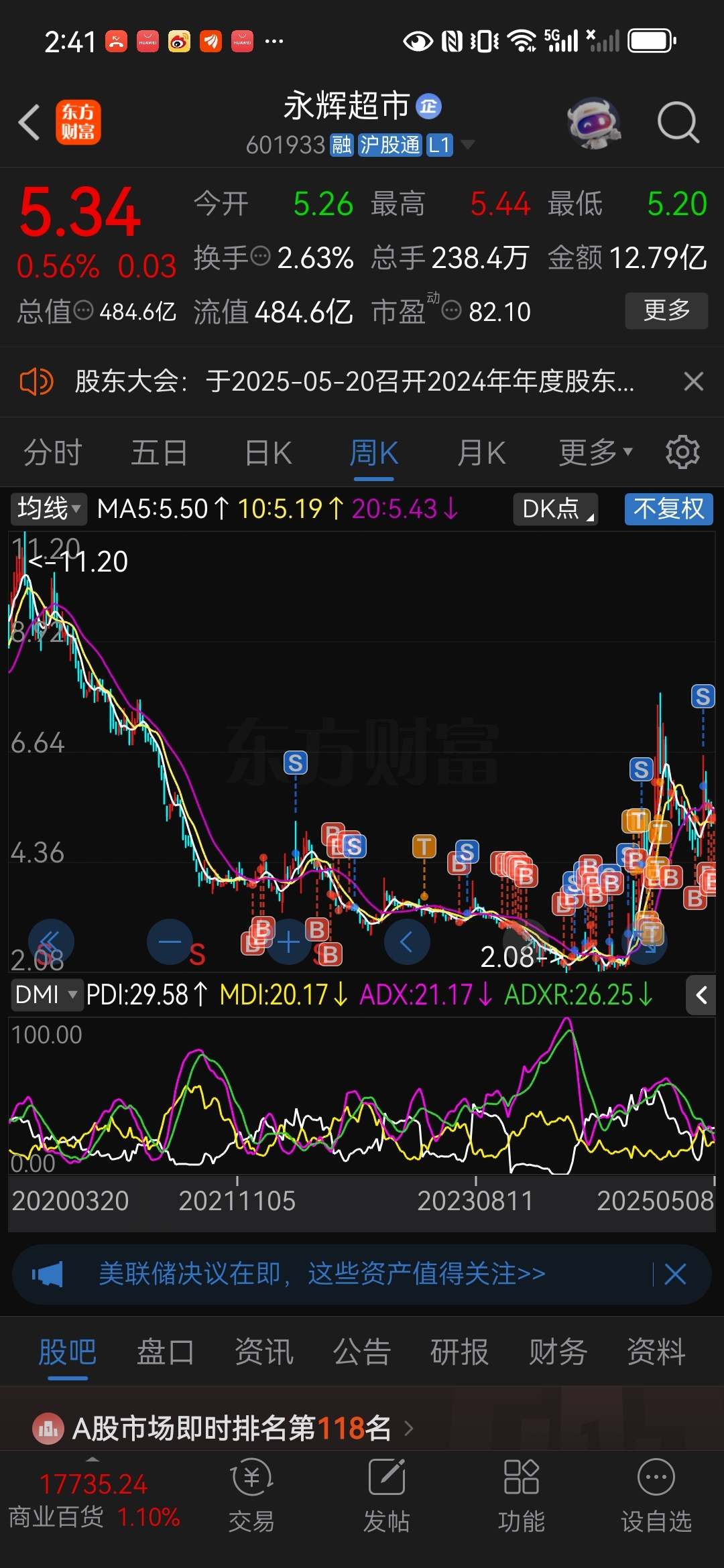Tap the double-left rewind chart button
724x1568 pixels.
[x=51, y=941]
